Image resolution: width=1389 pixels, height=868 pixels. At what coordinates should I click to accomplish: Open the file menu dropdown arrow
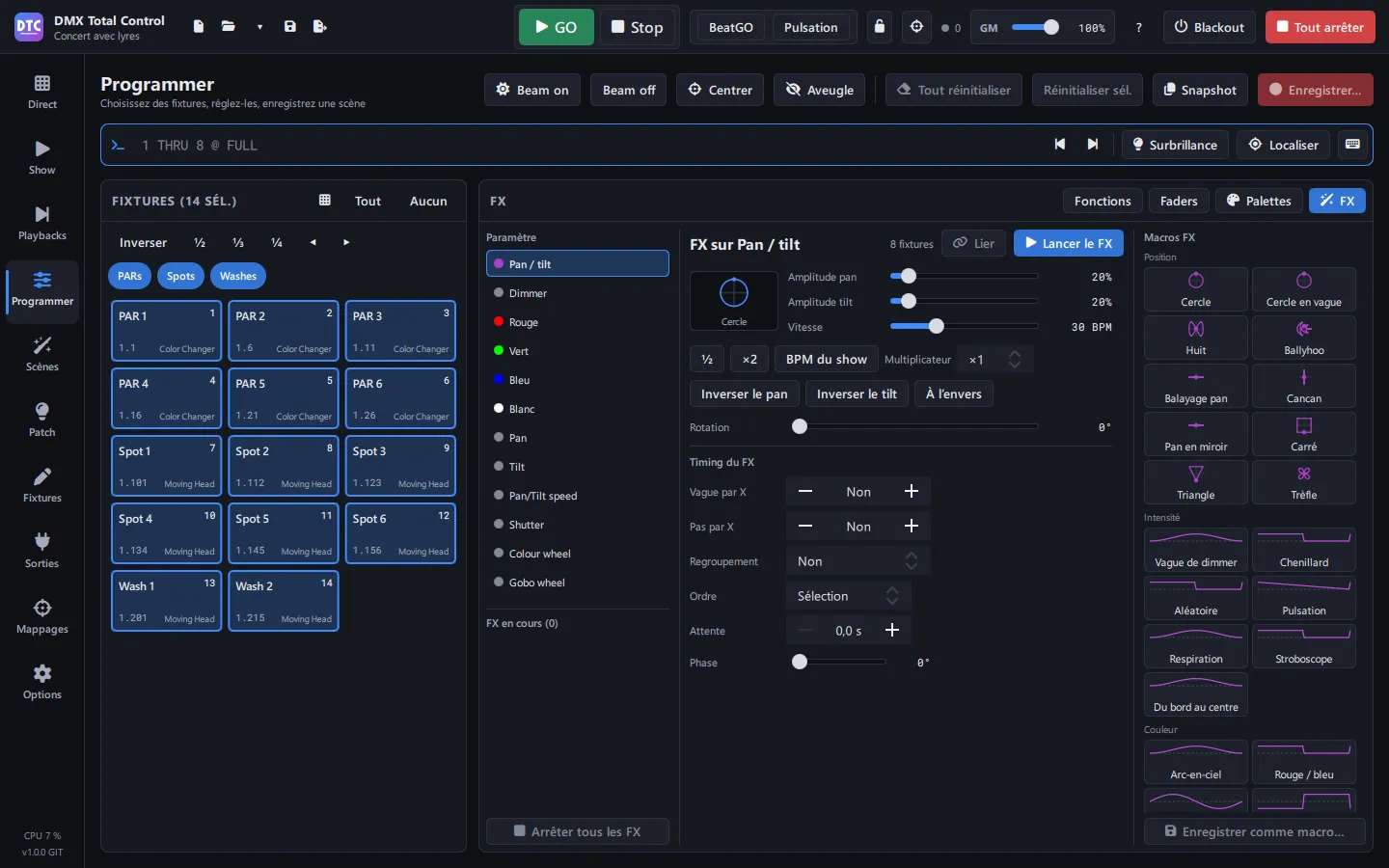coord(259,27)
